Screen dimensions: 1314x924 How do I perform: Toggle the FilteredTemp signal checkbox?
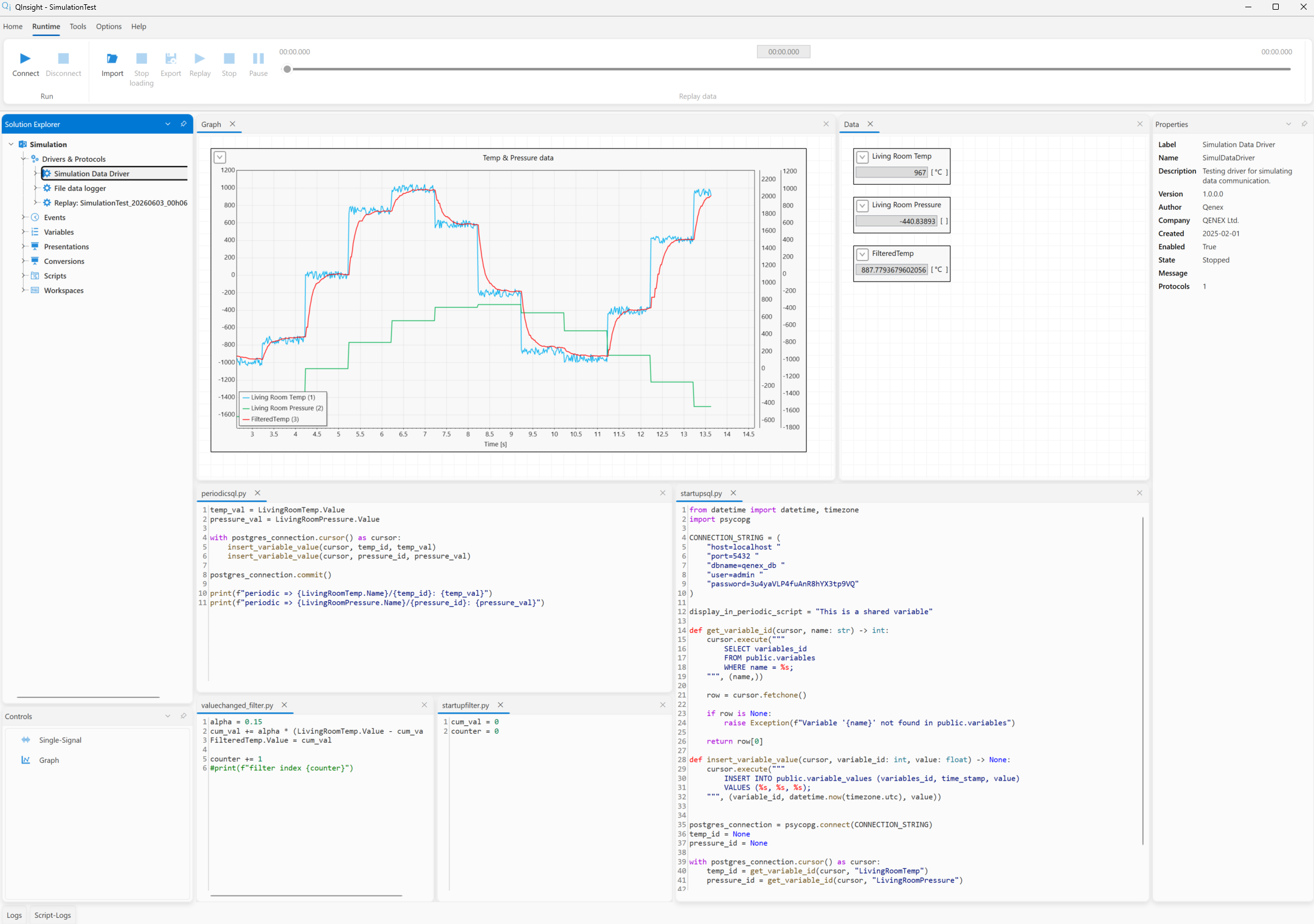click(x=862, y=254)
